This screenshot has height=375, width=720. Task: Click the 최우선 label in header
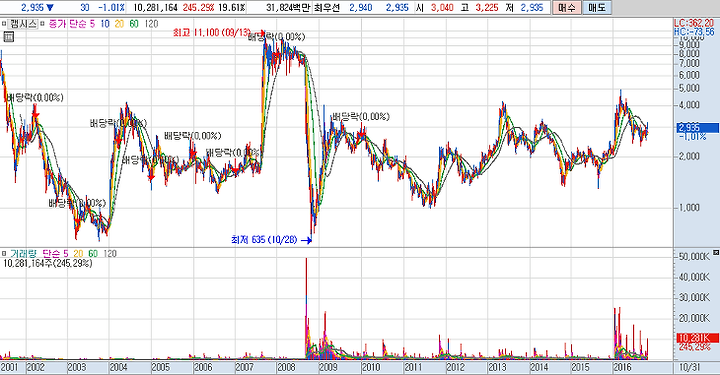(x=327, y=8)
